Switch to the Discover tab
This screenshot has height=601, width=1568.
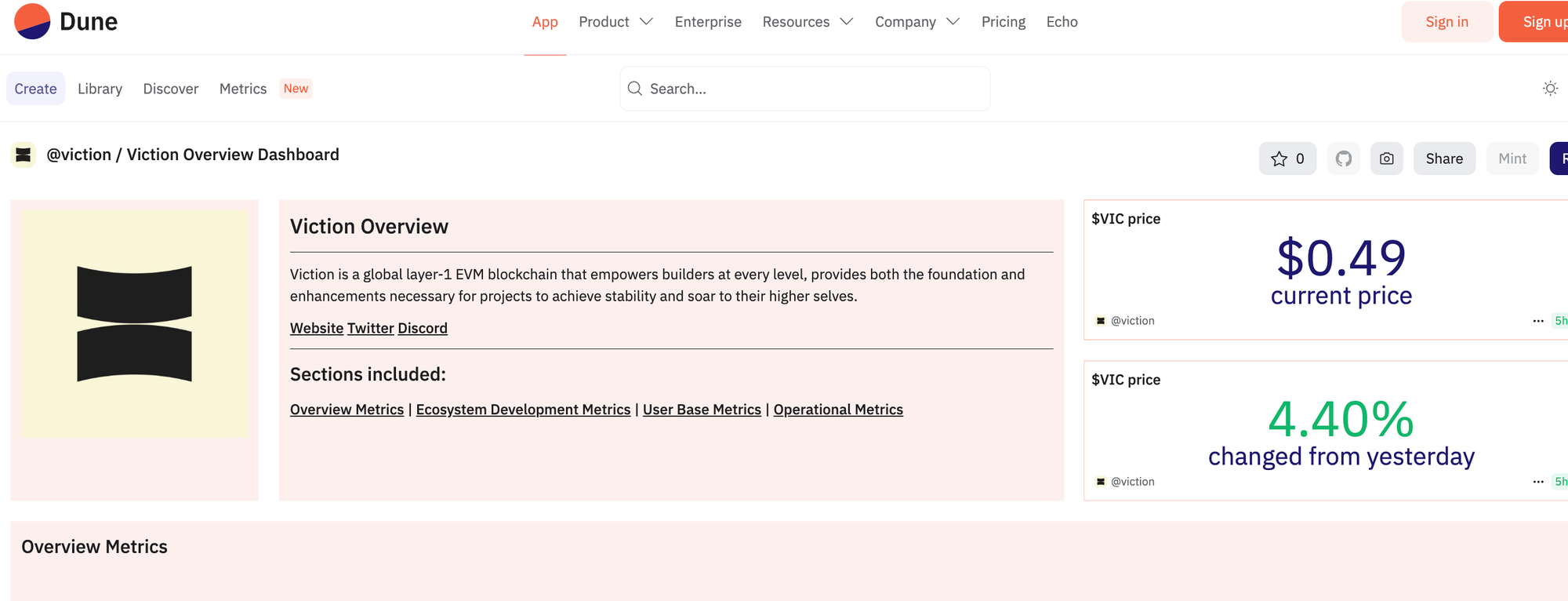pyautogui.click(x=171, y=89)
